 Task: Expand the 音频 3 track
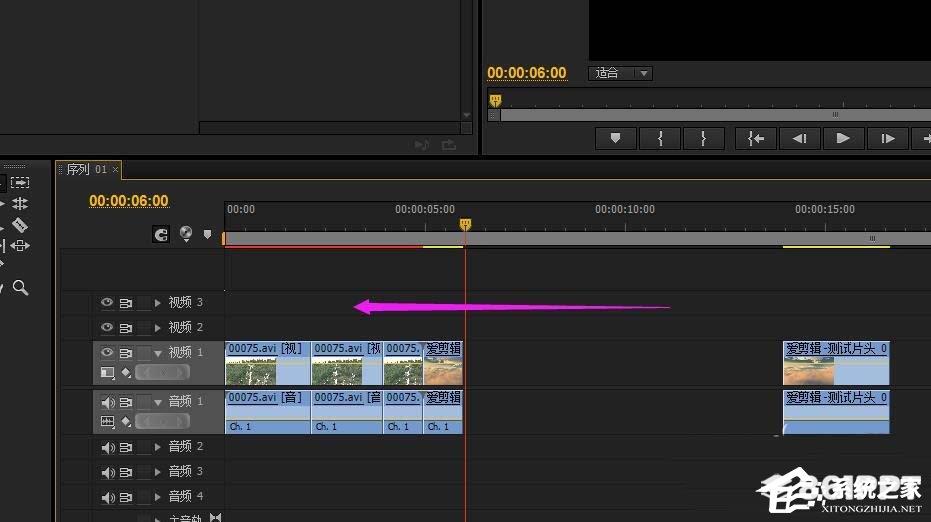coord(157,472)
